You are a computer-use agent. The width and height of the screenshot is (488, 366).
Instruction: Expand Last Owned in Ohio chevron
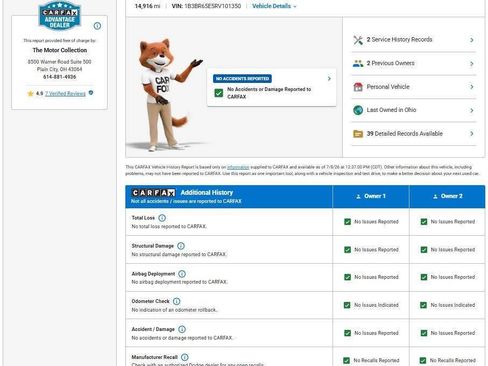pos(472,110)
